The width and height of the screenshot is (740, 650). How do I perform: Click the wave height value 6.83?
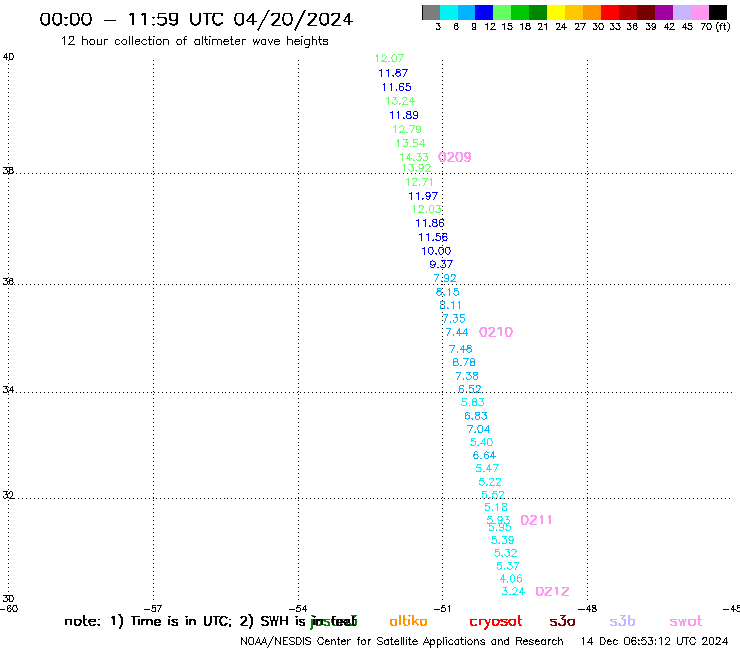pos(476,416)
